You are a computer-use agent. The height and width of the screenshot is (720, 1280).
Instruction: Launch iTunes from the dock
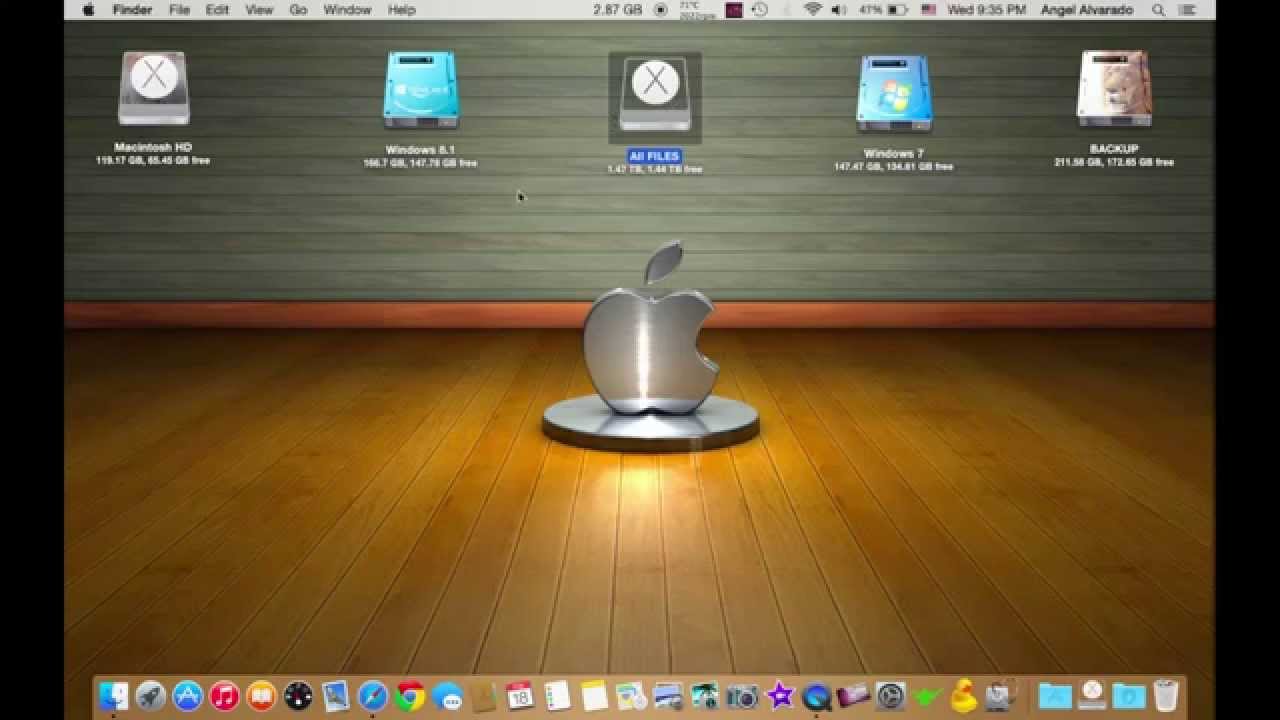225,696
